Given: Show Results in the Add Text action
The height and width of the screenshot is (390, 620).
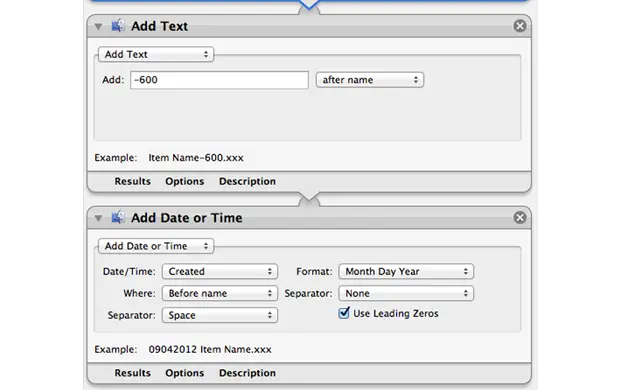Looking at the screenshot, I should click(132, 181).
